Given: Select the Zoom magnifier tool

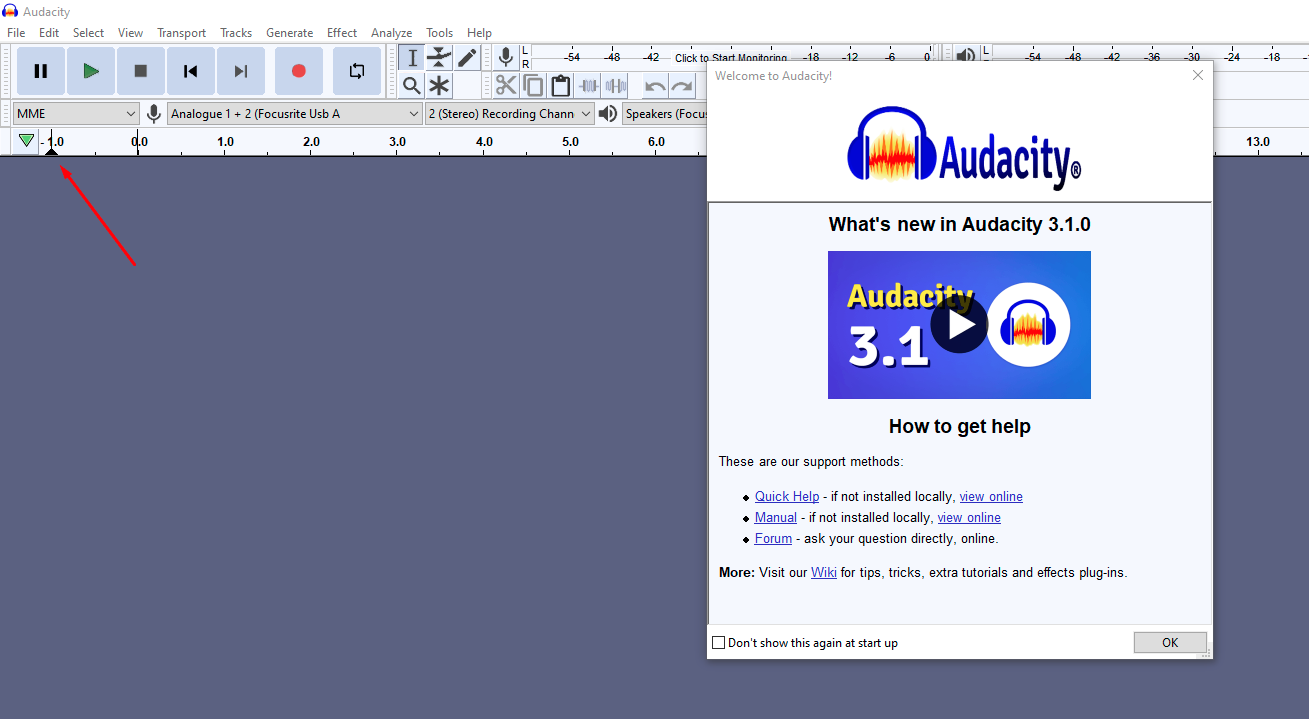Looking at the screenshot, I should point(412,86).
